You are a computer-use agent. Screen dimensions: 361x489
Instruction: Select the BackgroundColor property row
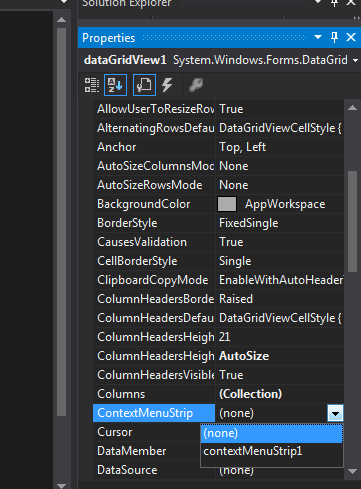218,204
